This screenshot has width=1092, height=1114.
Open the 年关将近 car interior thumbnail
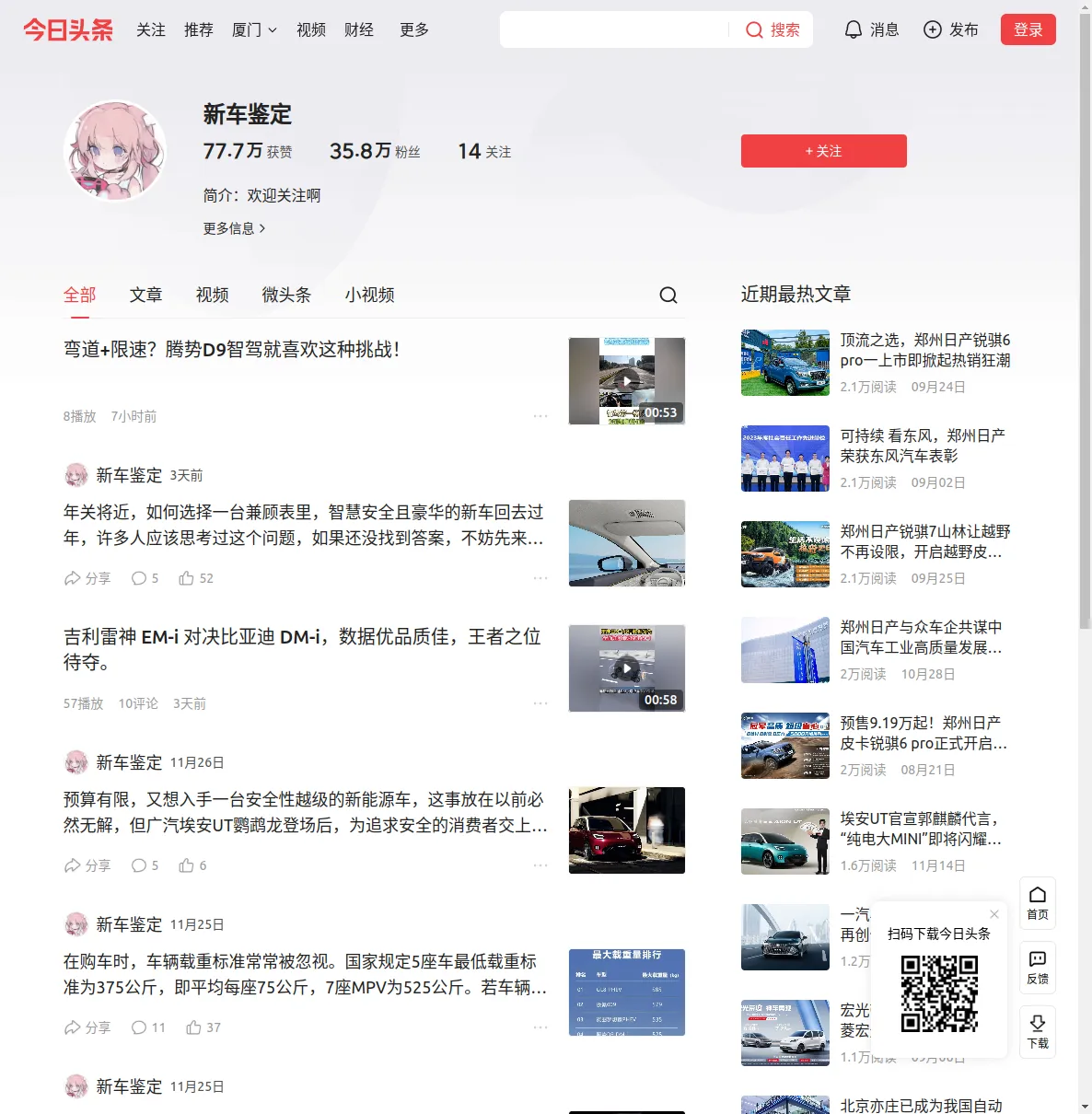627,543
